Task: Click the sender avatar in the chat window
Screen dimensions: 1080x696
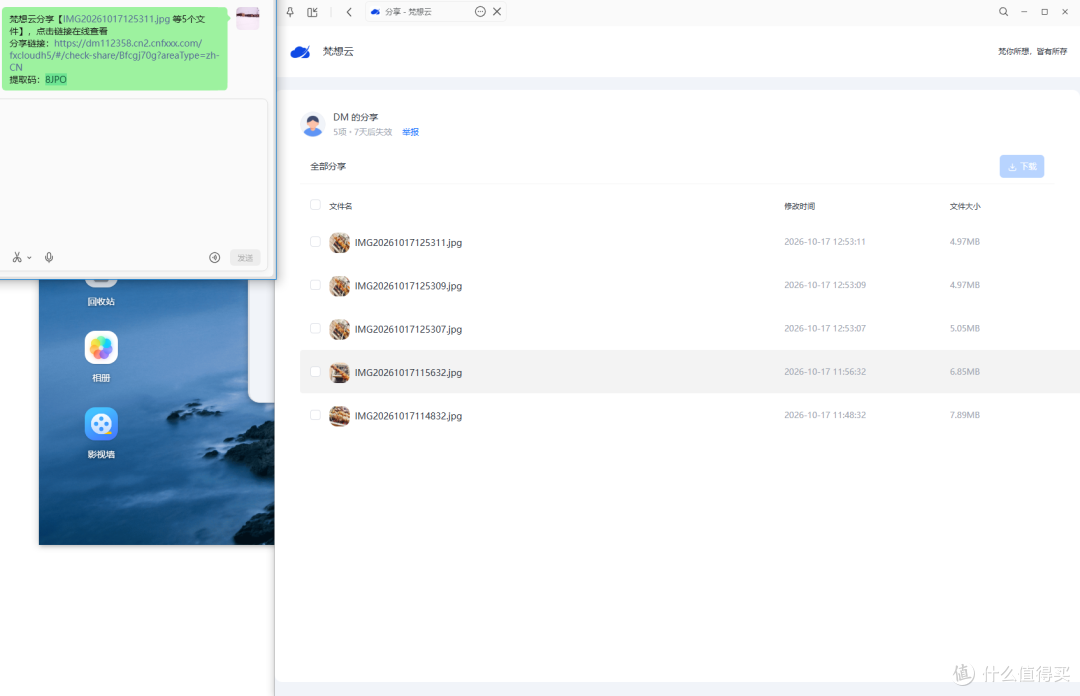Action: click(x=248, y=19)
